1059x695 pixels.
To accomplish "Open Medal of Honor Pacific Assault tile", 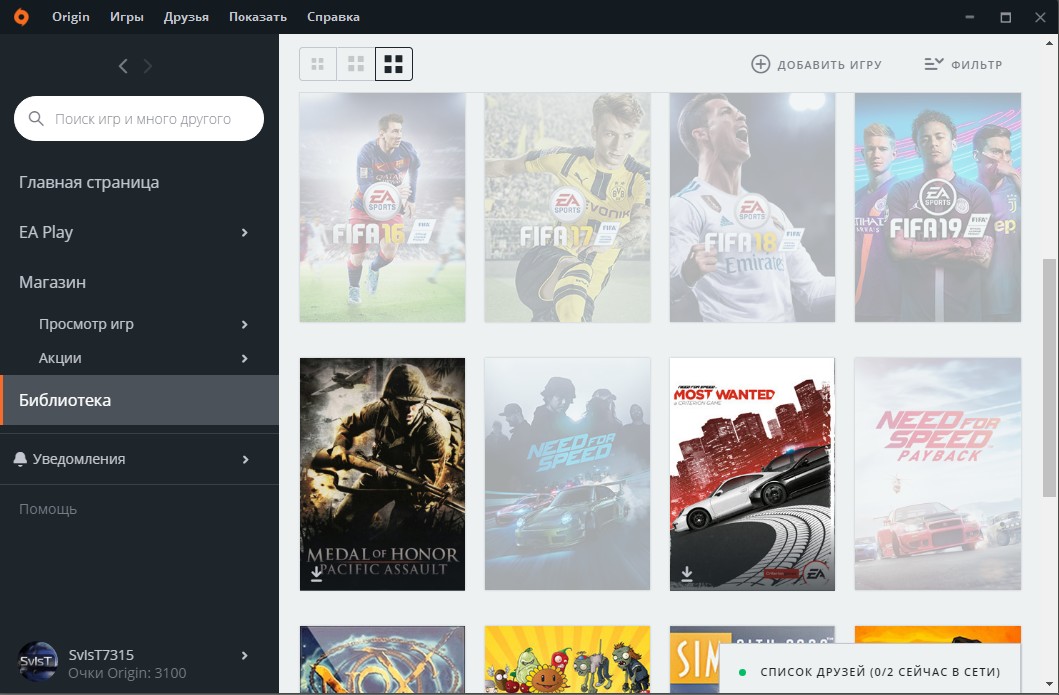I will click(382, 474).
